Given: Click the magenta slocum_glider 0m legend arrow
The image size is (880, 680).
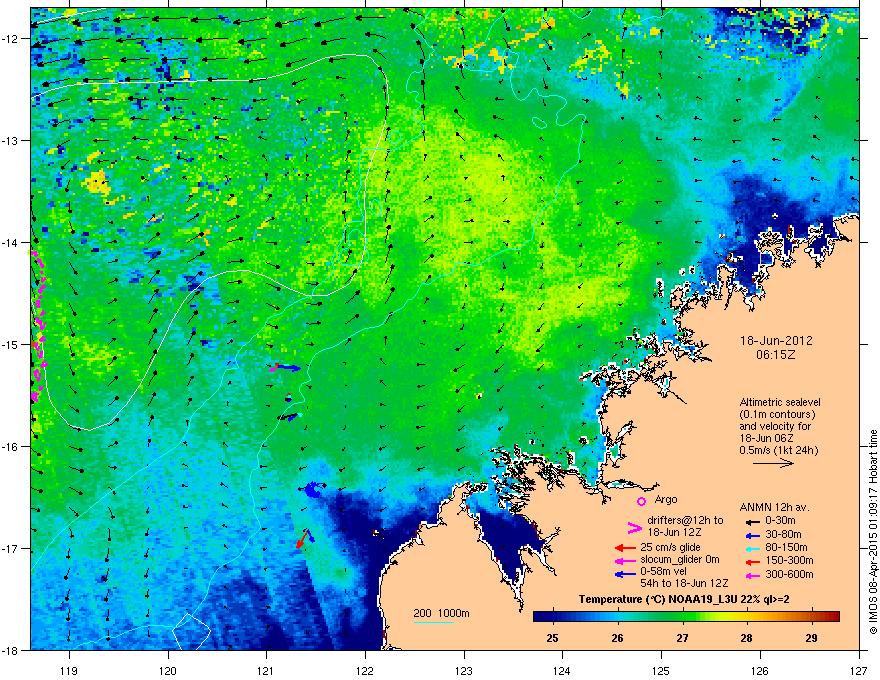Looking at the screenshot, I should point(625,560).
